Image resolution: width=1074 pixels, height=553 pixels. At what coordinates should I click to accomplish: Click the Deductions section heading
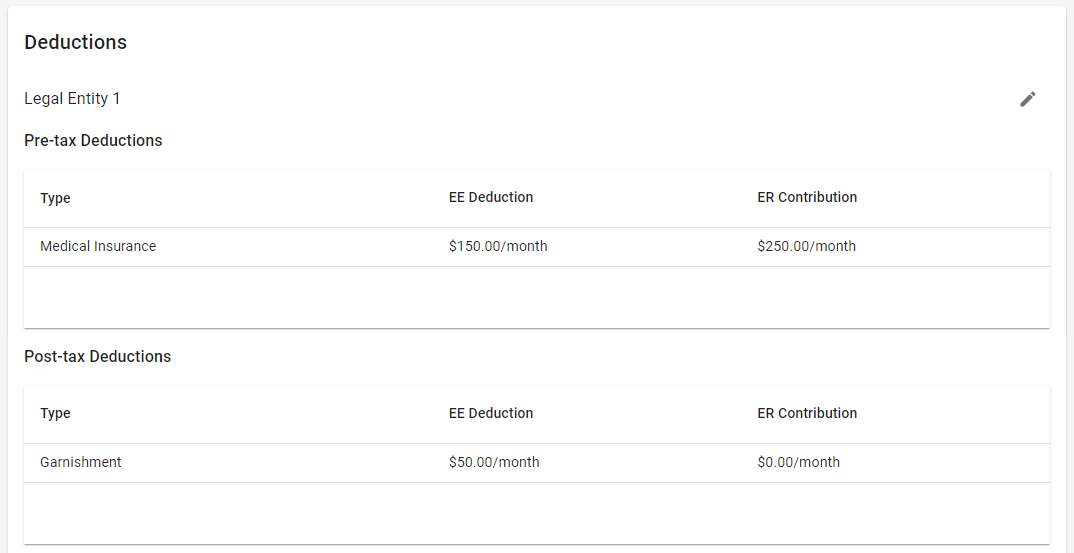[x=75, y=42]
